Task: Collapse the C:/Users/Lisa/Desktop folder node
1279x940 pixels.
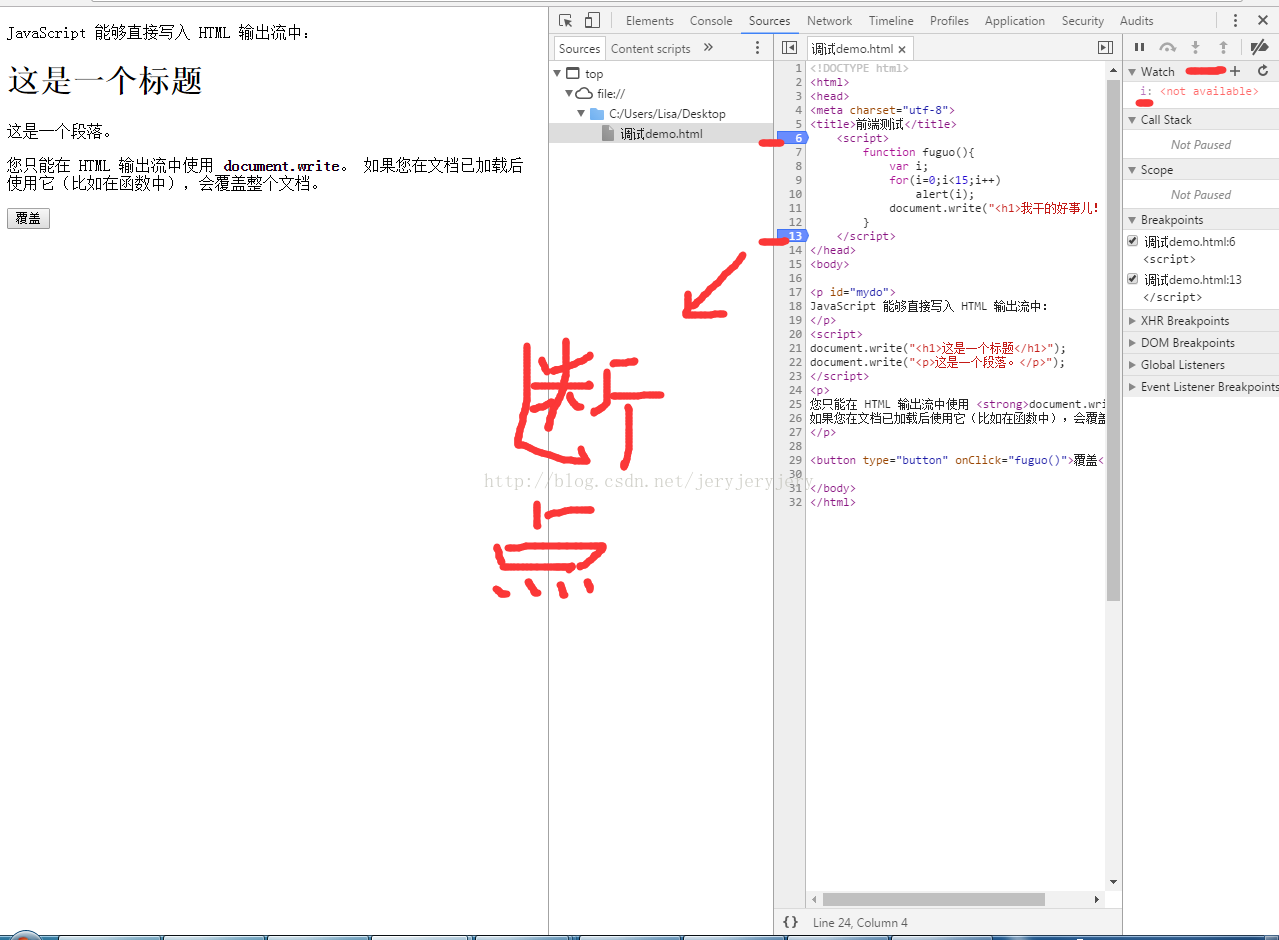Action: pos(581,113)
